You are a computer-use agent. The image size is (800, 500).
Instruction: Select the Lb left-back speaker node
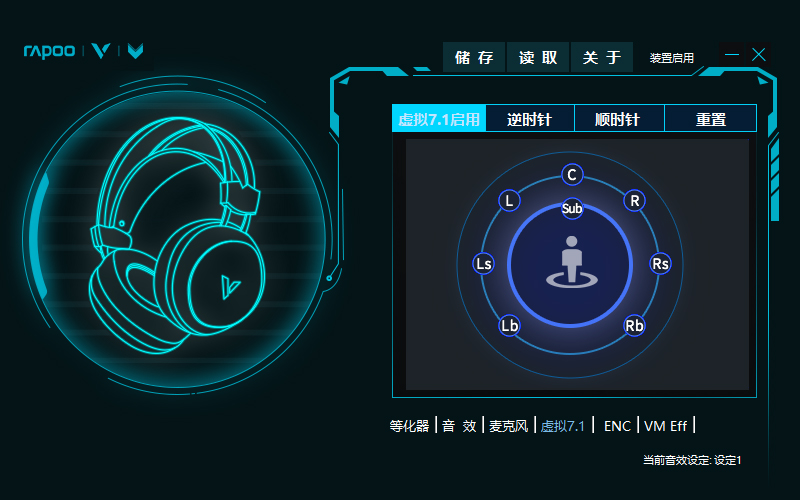pos(509,326)
